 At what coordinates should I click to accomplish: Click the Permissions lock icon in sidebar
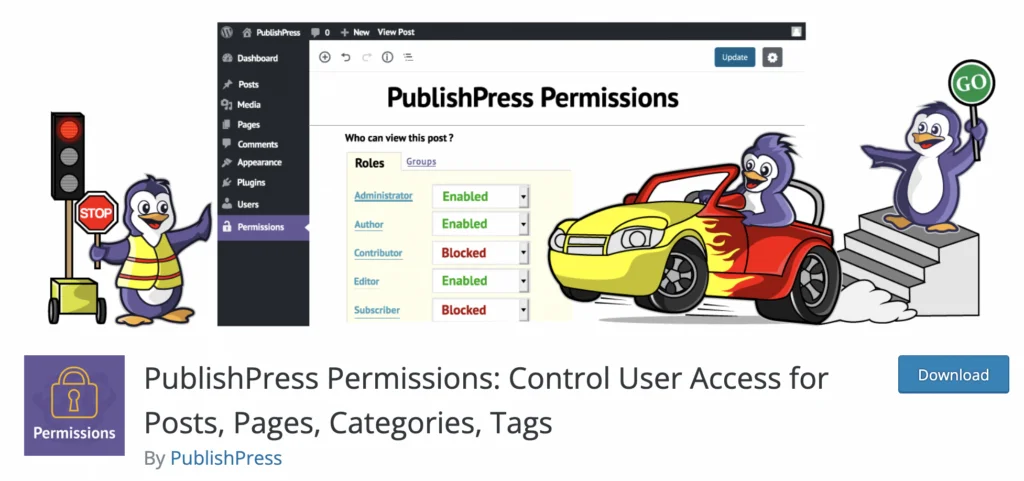(x=227, y=227)
